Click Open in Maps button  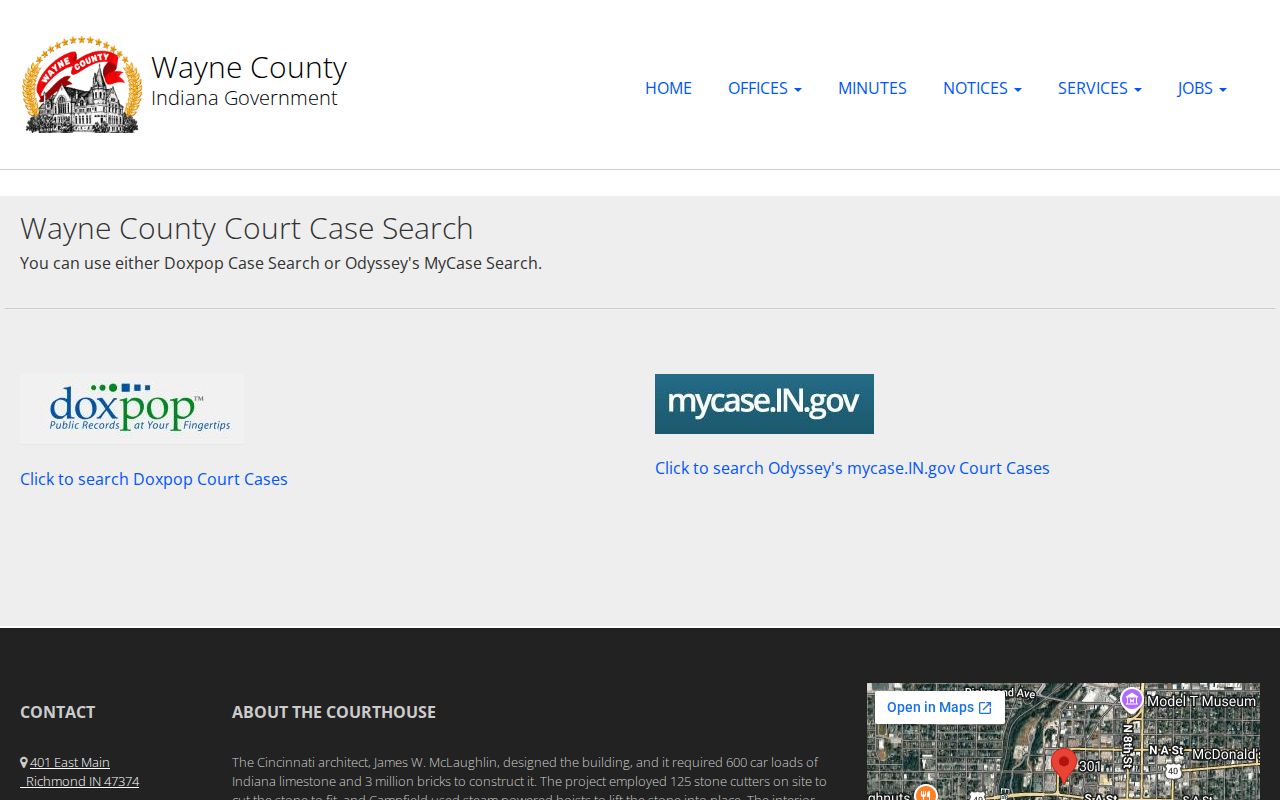click(x=939, y=707)
